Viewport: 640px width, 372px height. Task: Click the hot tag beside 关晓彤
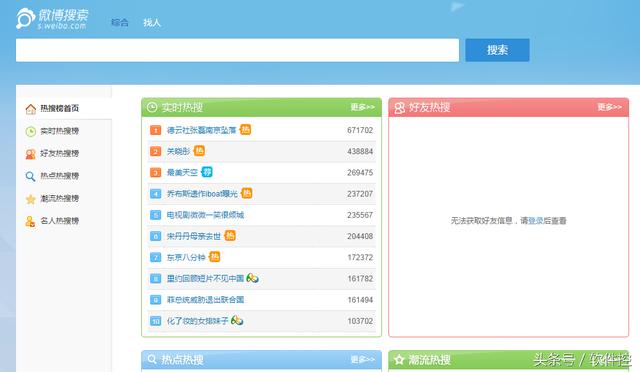[x=199, y=151]
